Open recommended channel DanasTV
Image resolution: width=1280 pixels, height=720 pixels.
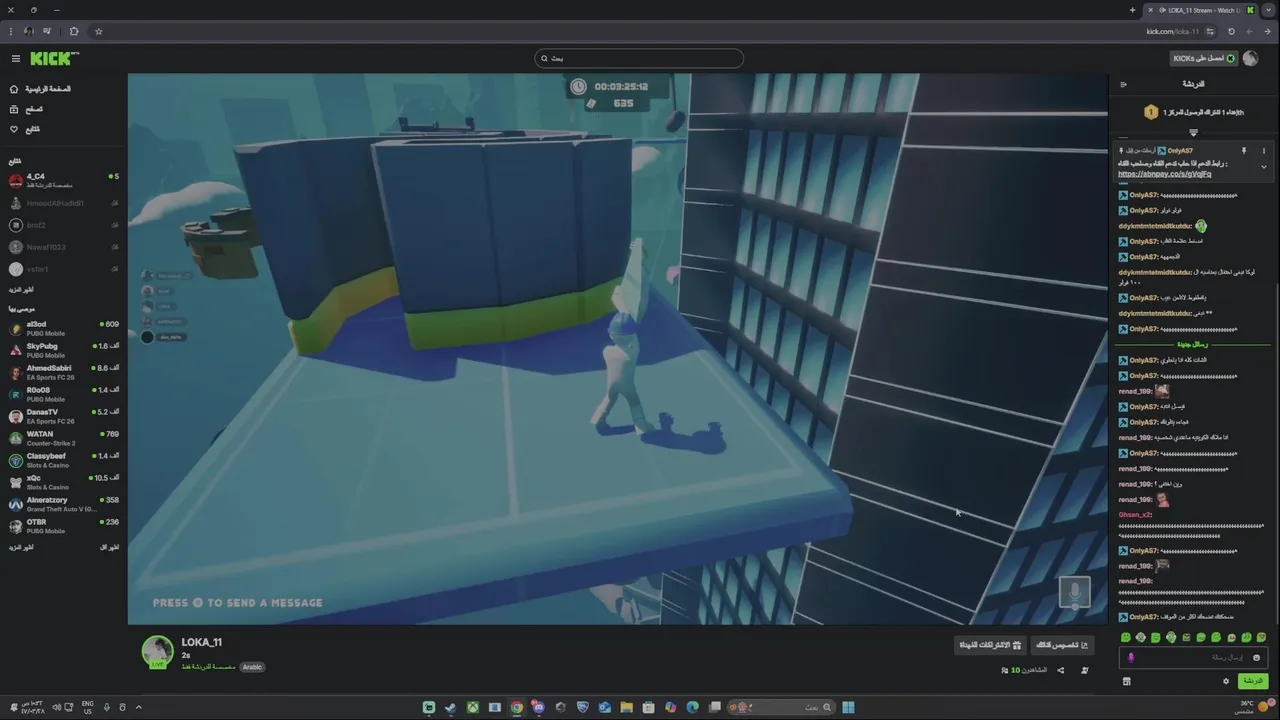pyautogui.click(x=64, y=416)
